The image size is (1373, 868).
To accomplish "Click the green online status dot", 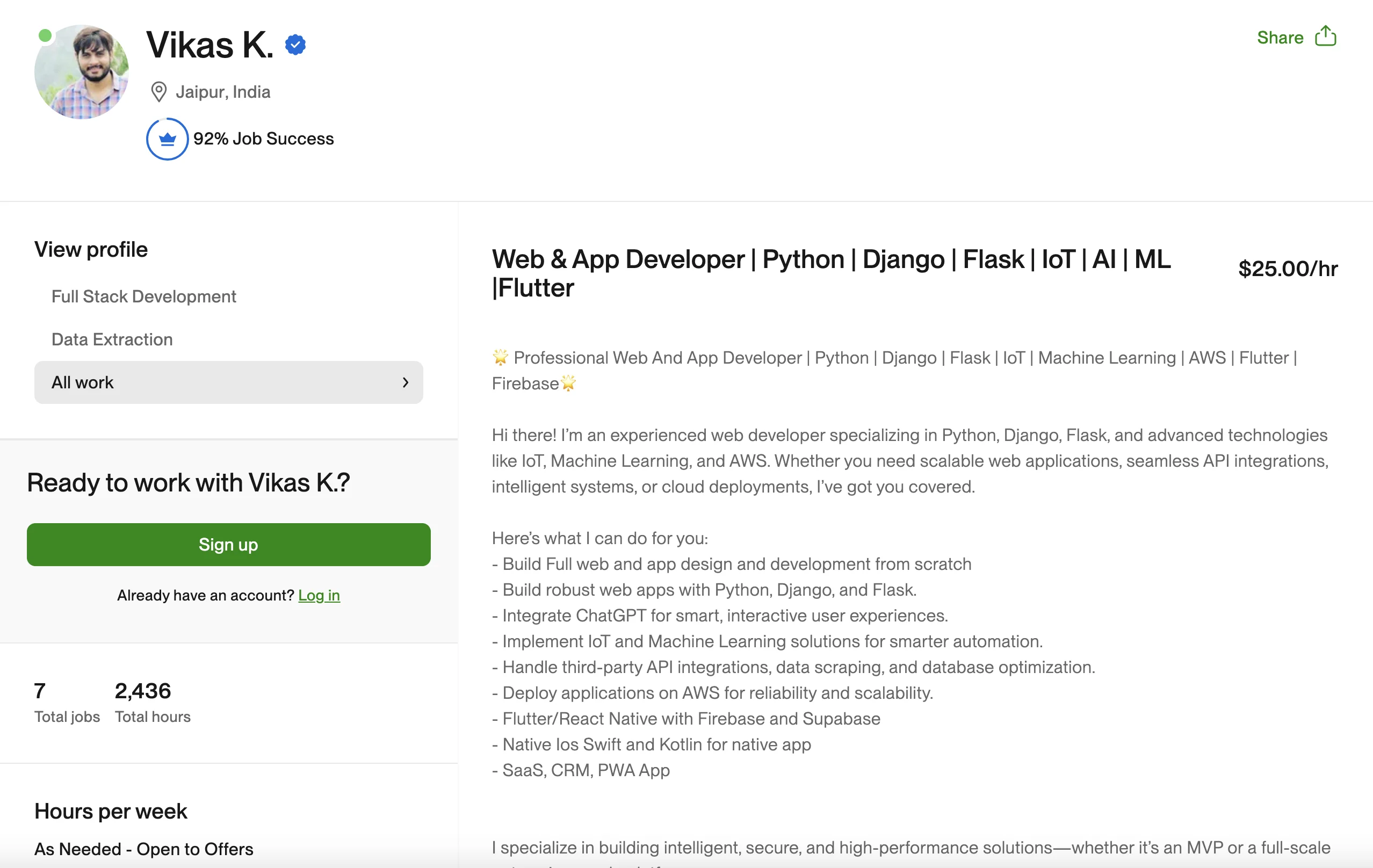I will pos(45,35).
